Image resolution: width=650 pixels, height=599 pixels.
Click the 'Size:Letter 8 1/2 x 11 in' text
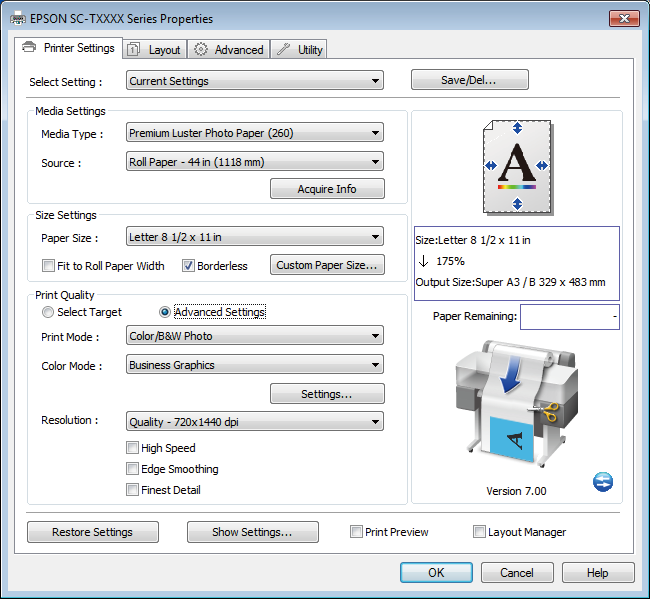click(473, 240)
